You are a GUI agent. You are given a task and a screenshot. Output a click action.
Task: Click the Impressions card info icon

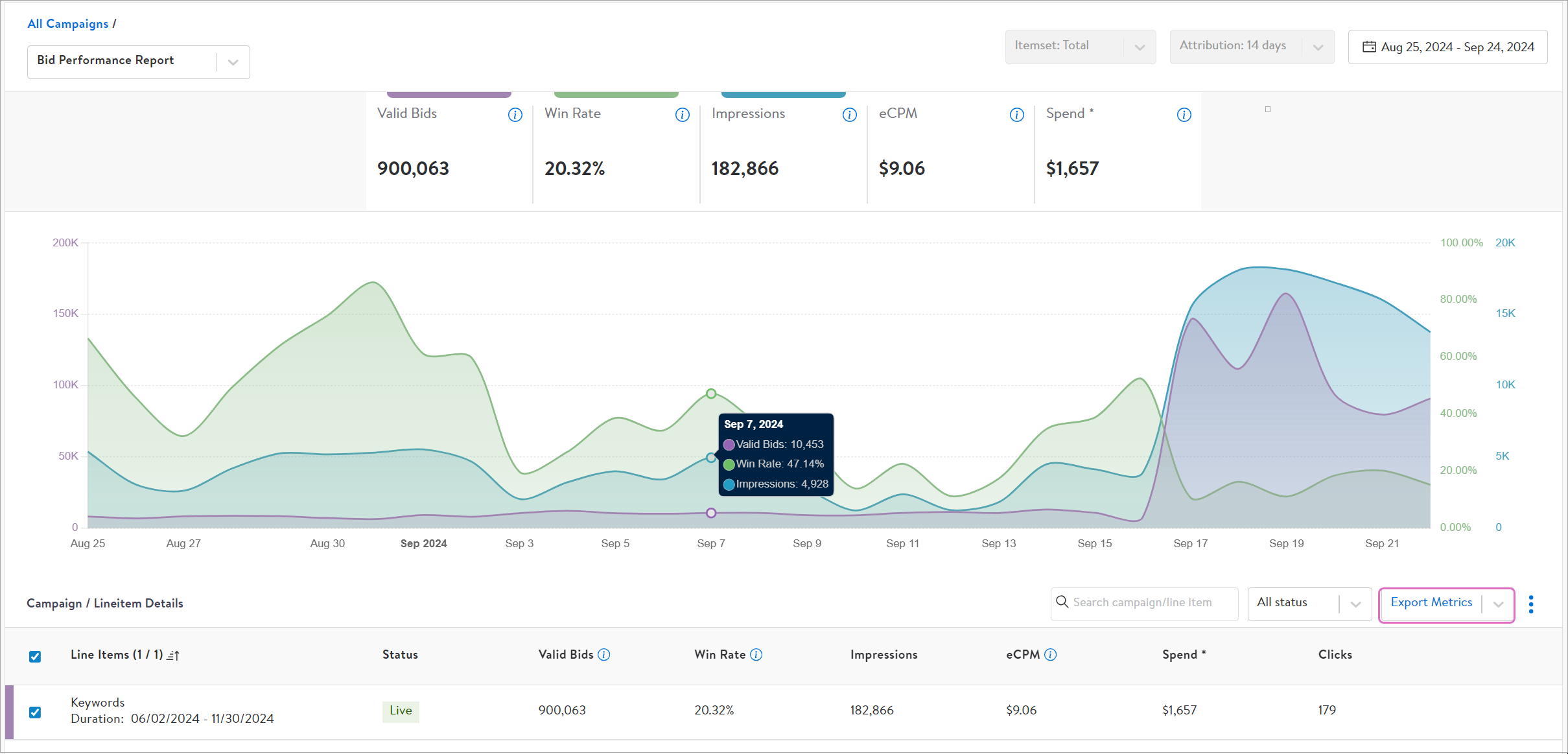point(849,115)
